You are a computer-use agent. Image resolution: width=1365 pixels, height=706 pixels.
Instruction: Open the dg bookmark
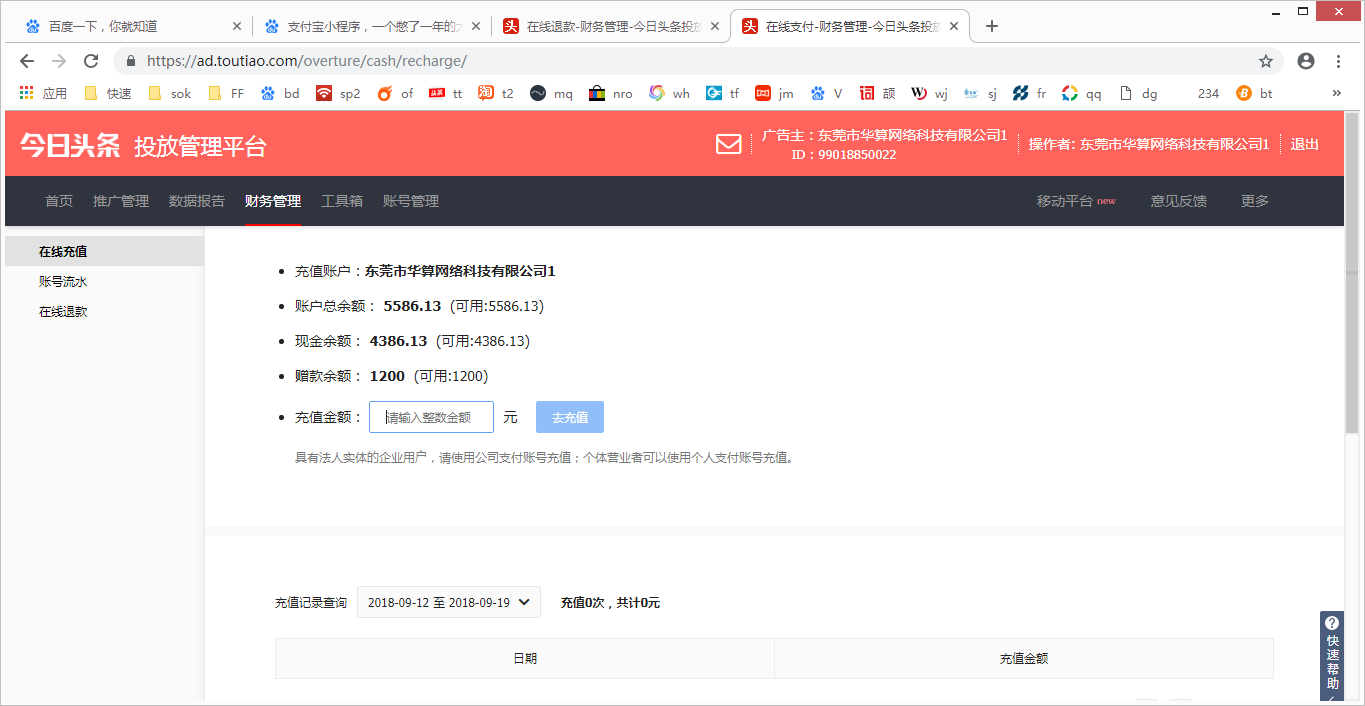(x=1138, y=93)
